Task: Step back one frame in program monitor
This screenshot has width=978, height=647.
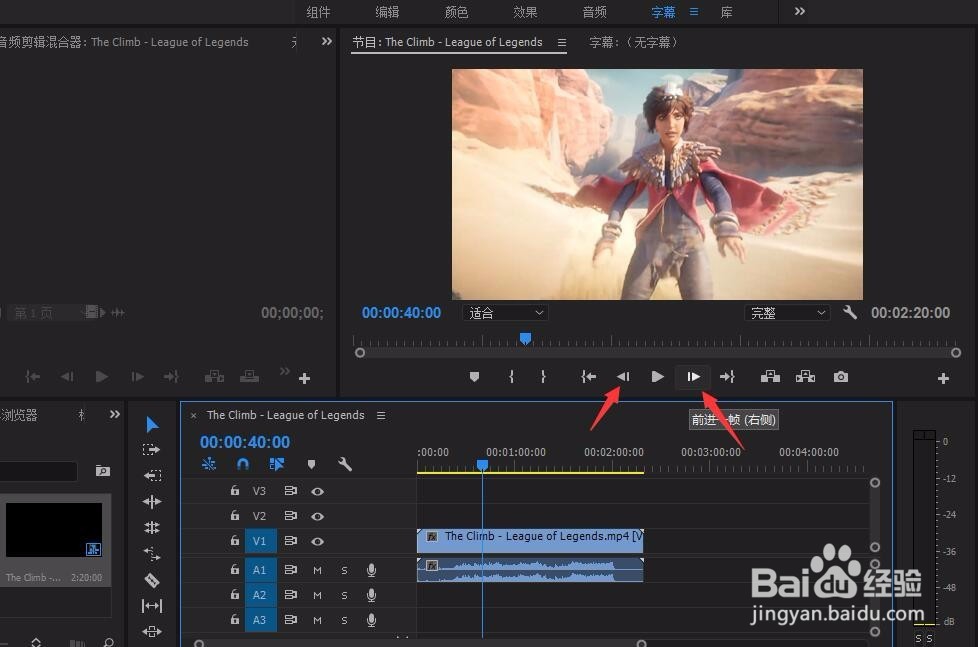Action: tap(623, 377)
